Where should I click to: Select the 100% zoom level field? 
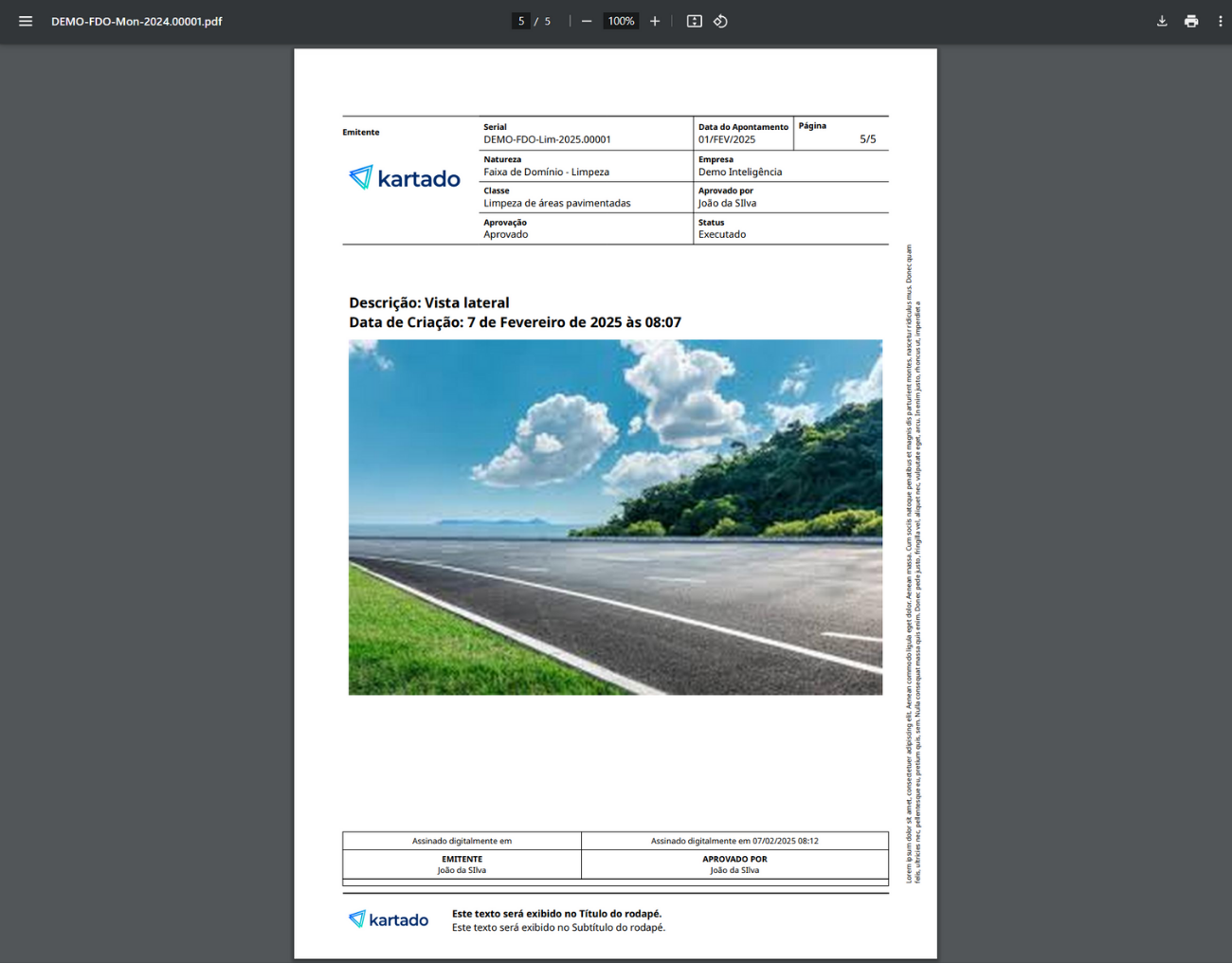(621, 21)
